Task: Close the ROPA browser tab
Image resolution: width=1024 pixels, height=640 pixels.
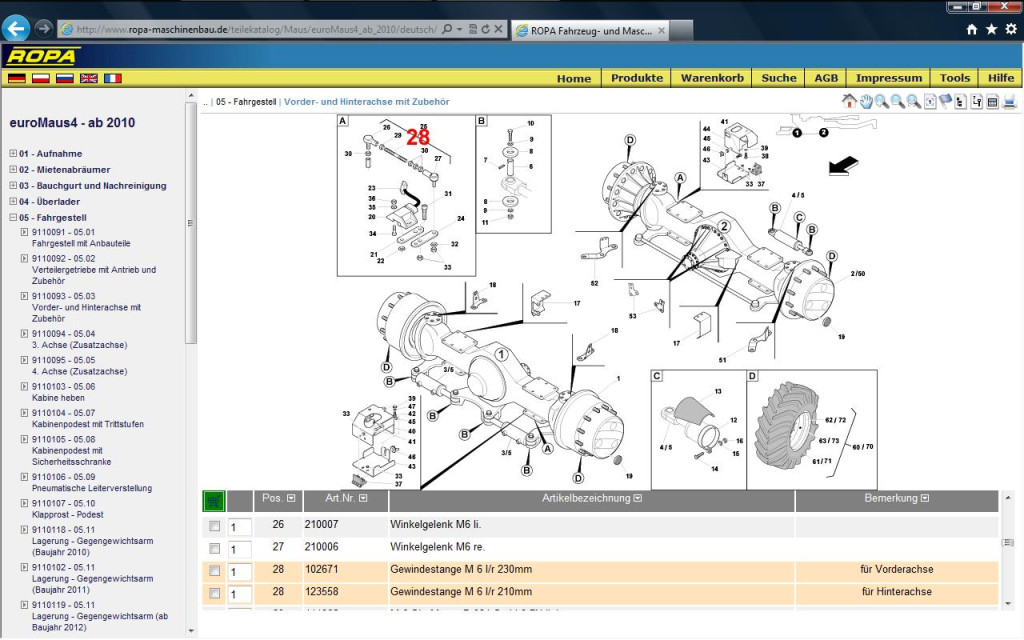Action: 661,31
